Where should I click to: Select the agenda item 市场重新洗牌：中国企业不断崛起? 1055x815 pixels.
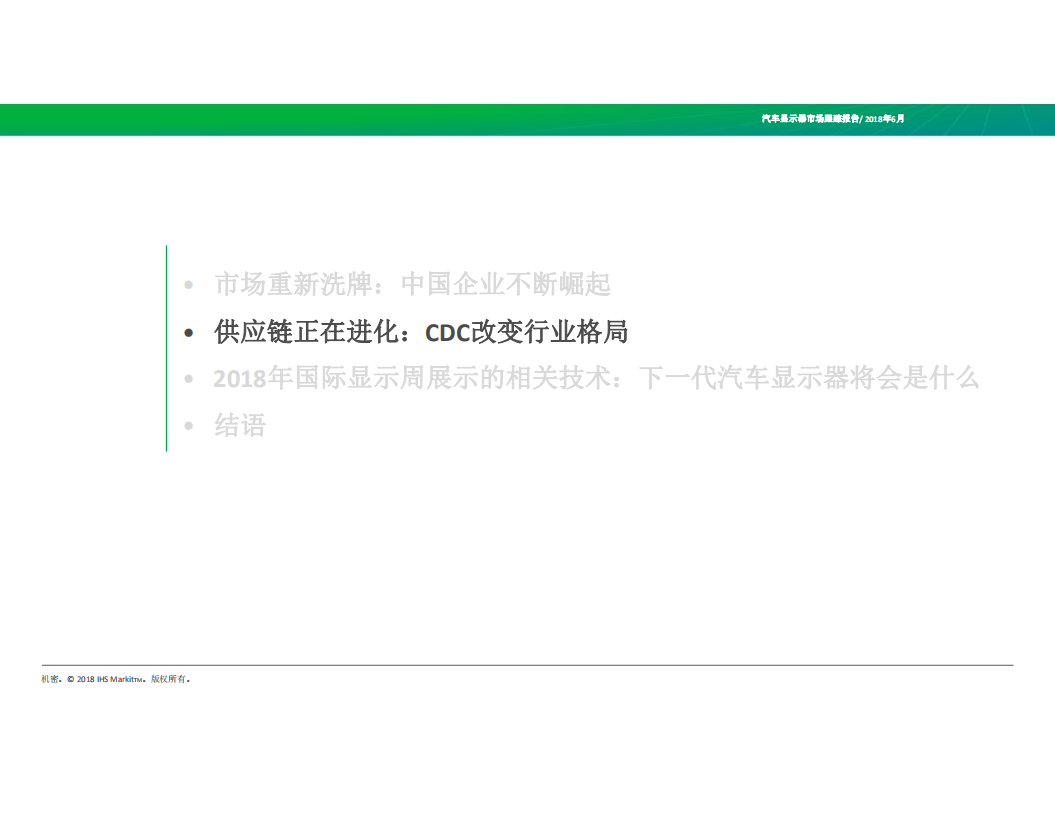point(413,285)
